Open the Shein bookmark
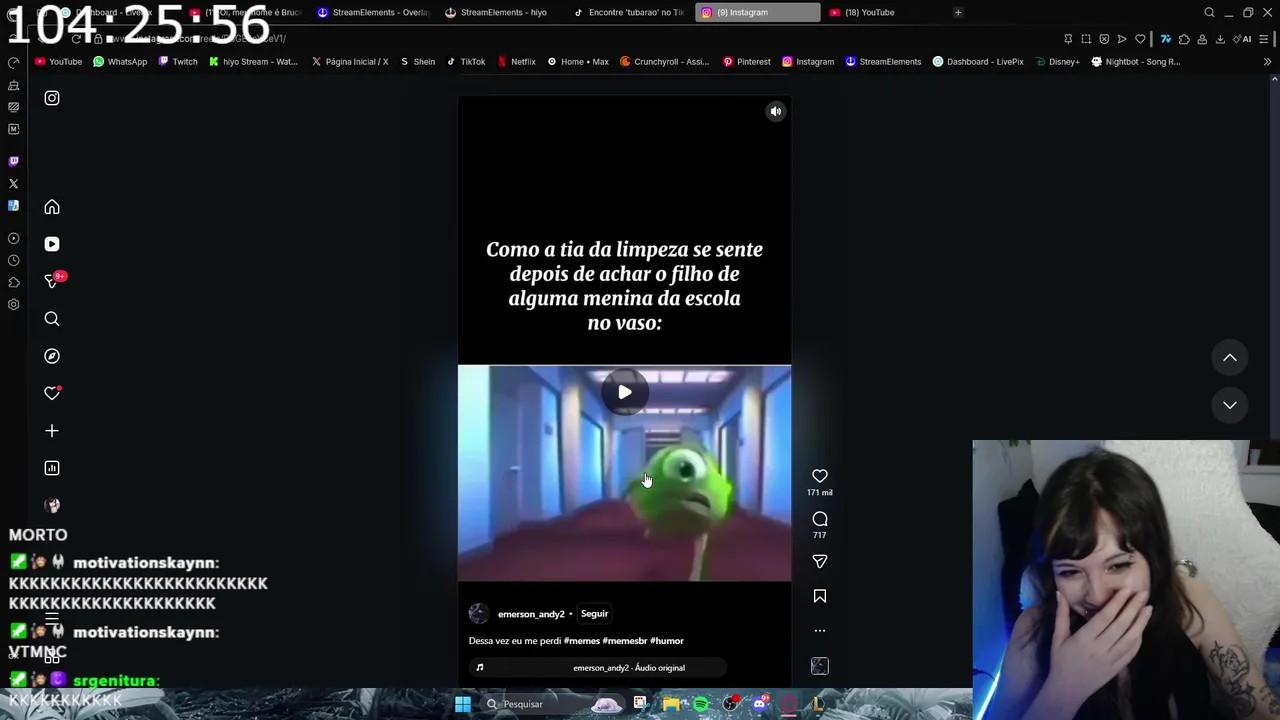Screen dimensions: 1280x720 tap(417, 62)
